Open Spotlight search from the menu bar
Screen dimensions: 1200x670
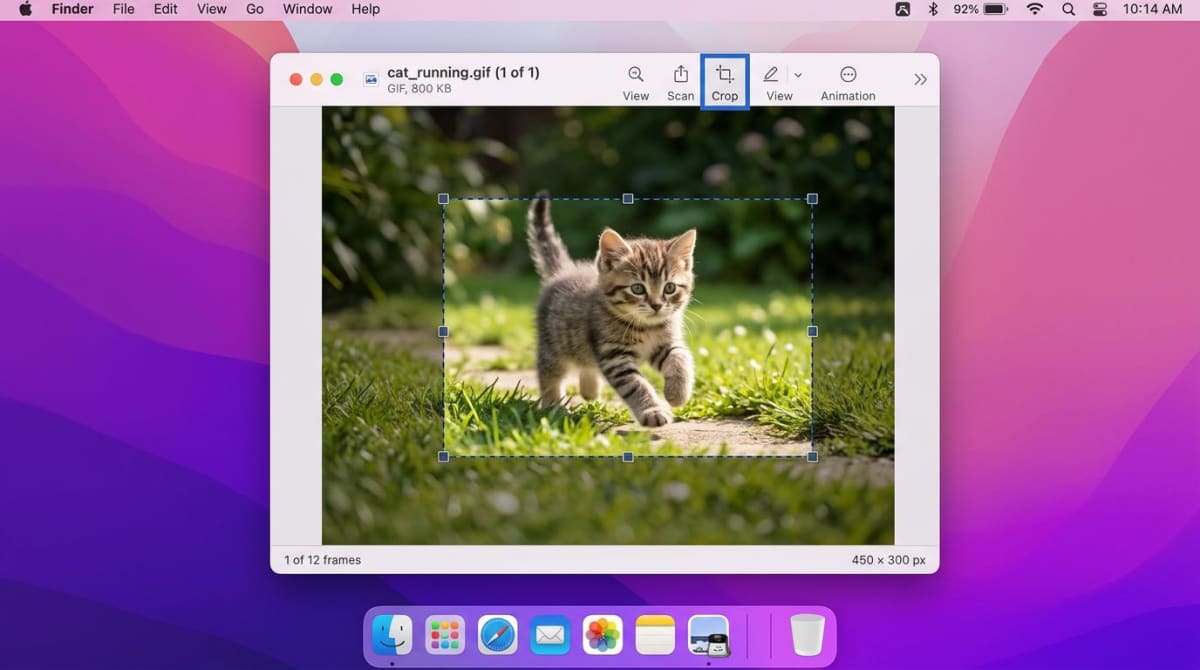1067,9
